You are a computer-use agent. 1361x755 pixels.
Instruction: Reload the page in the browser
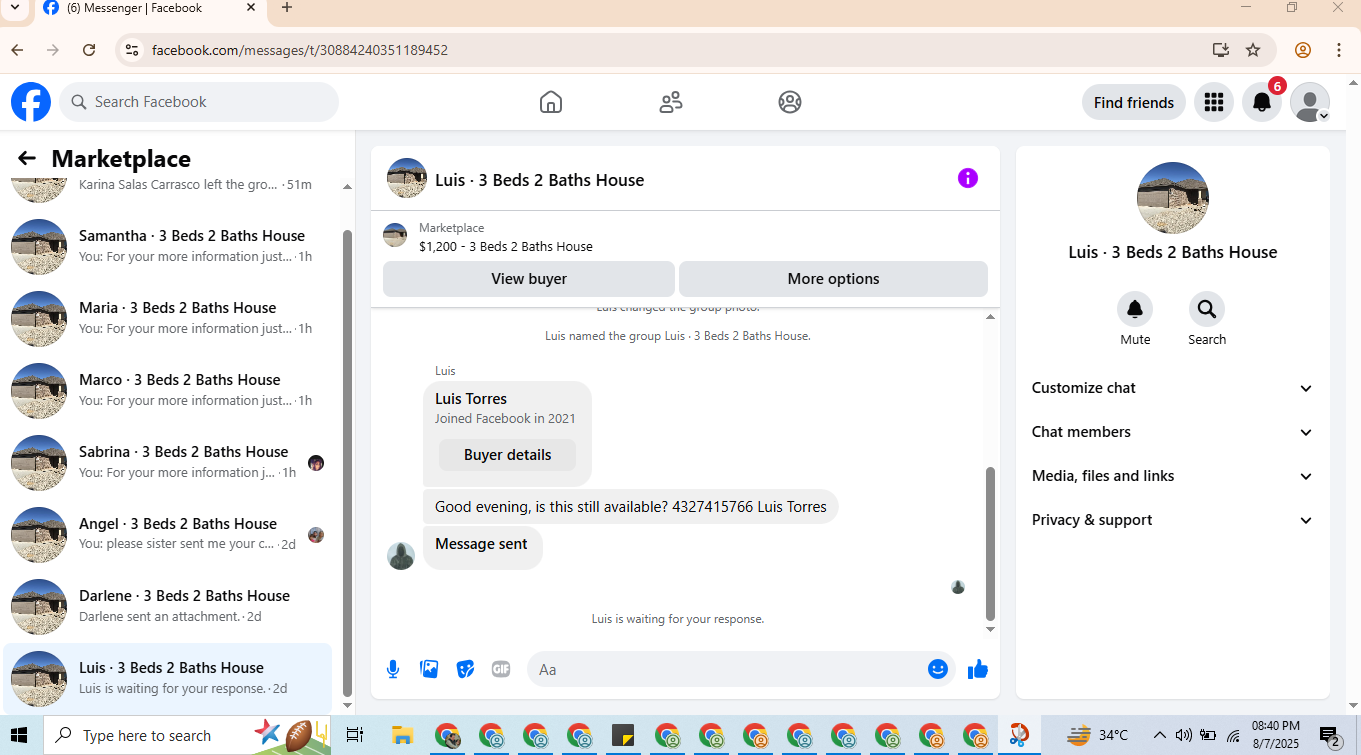point(89,50)
